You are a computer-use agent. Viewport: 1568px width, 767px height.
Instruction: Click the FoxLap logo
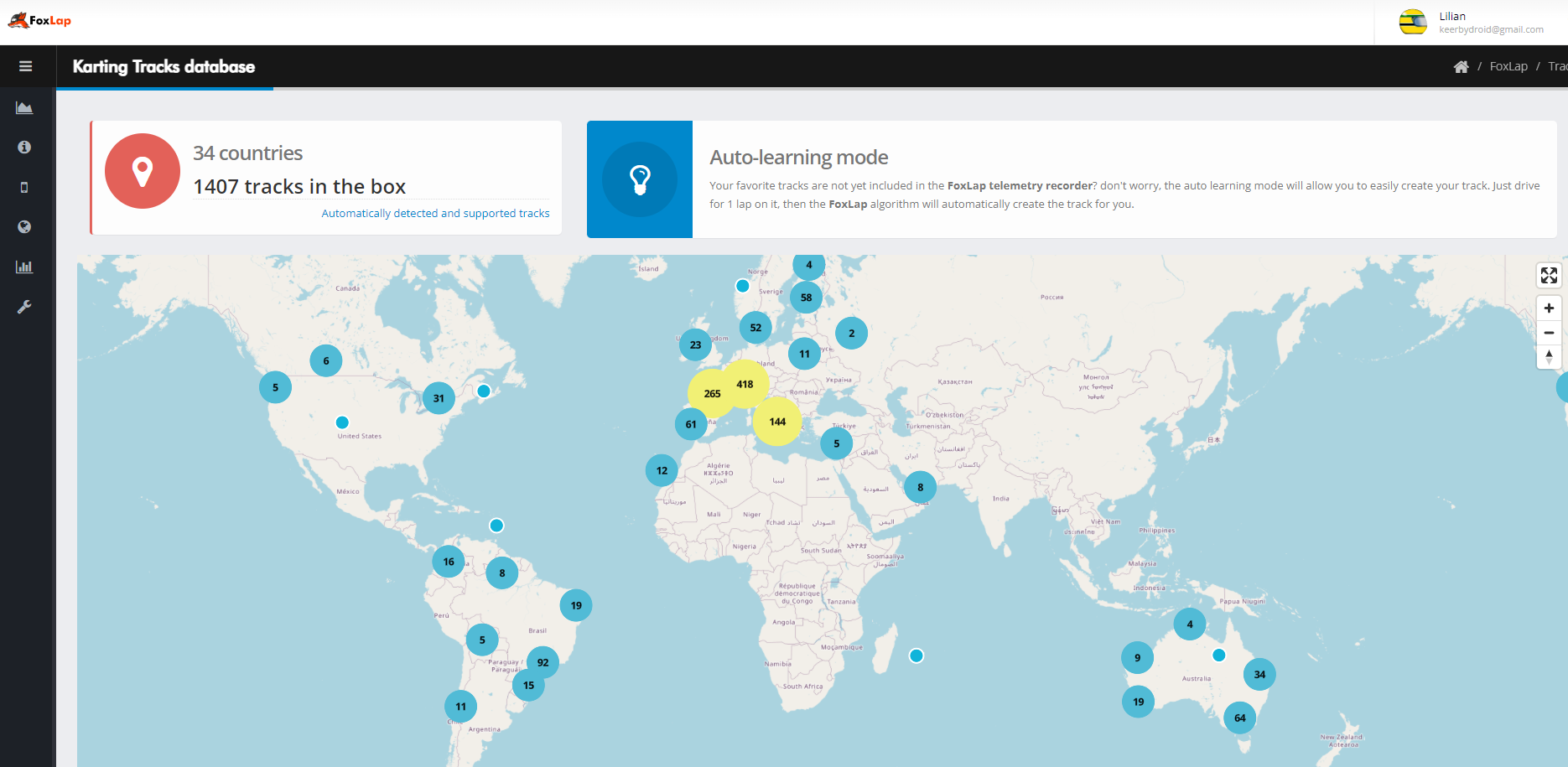39,20
